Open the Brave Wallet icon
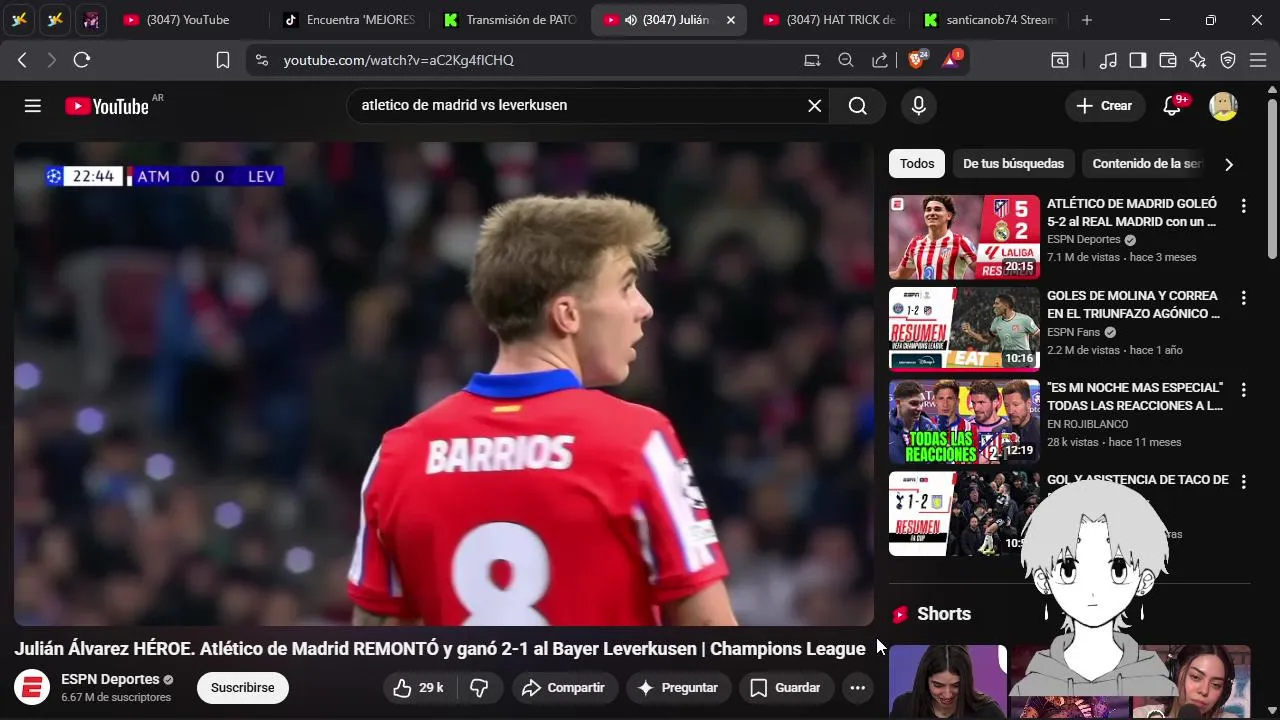The width and height of the screenshot is (1280, 720). (x=1168, y=60)
